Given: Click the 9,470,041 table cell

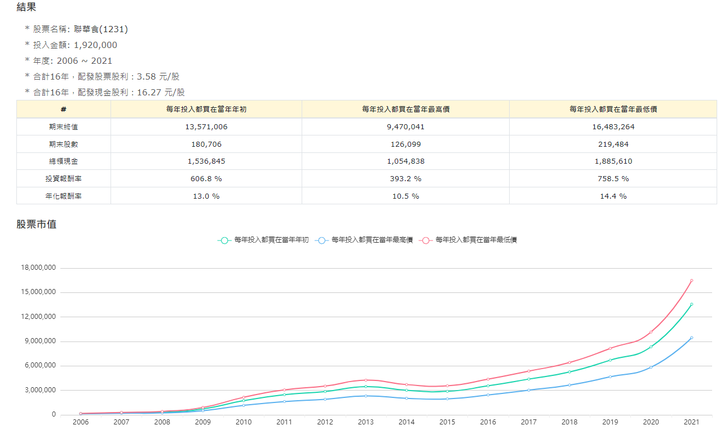Looking at the screenshot, I should 405,127.
